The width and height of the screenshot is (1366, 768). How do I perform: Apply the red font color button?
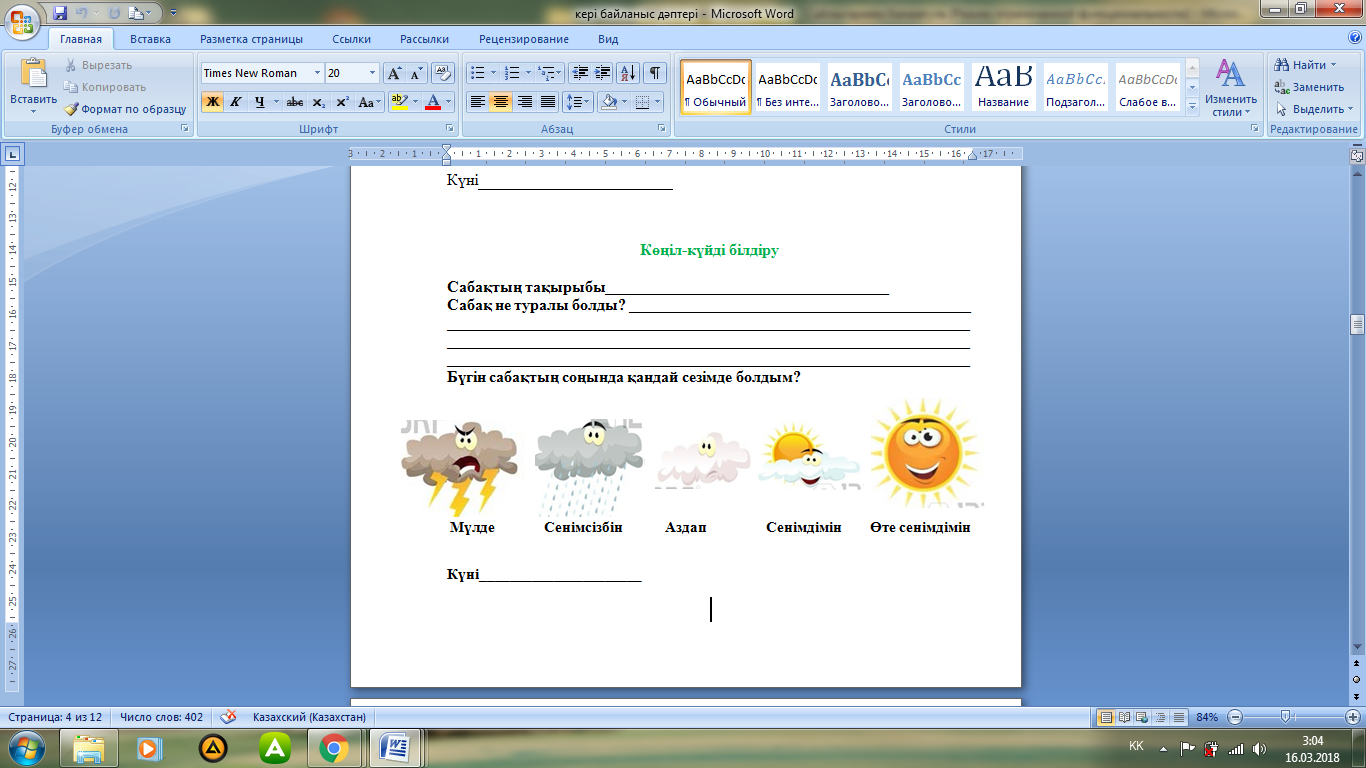pyautogui.click(x=433, y=102)
